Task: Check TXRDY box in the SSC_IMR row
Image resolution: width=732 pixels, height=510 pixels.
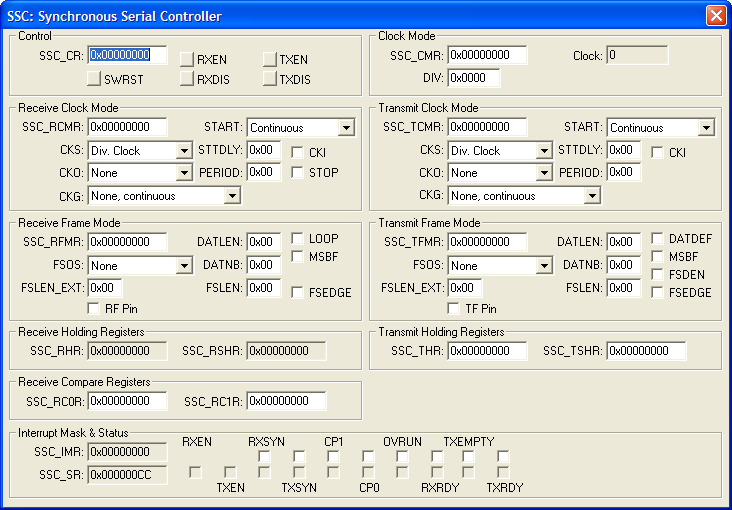Action: click(503, 456)
